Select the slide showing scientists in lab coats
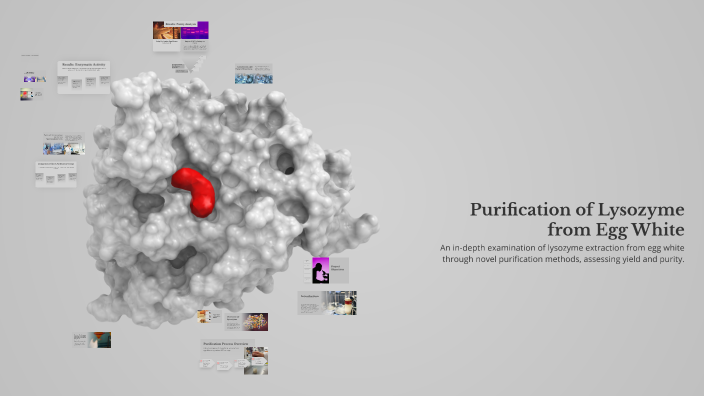Screen dimensions: 704x396 [x=64, y=144]
